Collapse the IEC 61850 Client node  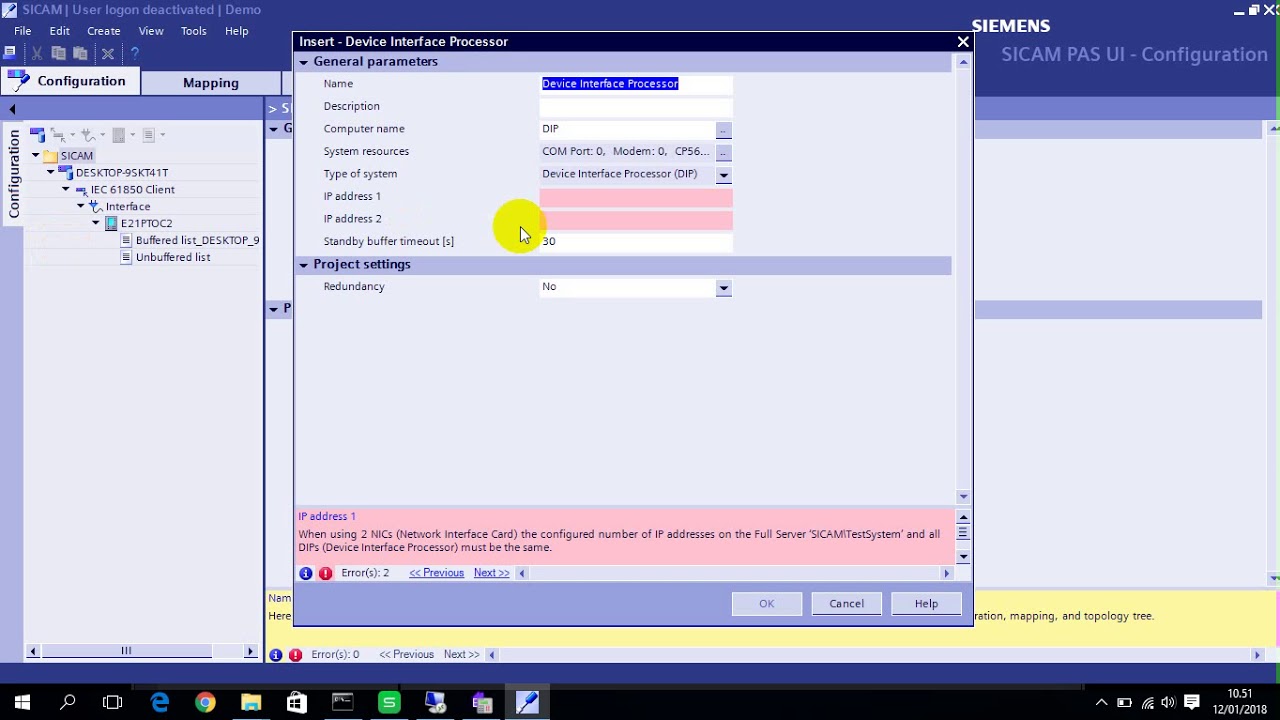66,189
